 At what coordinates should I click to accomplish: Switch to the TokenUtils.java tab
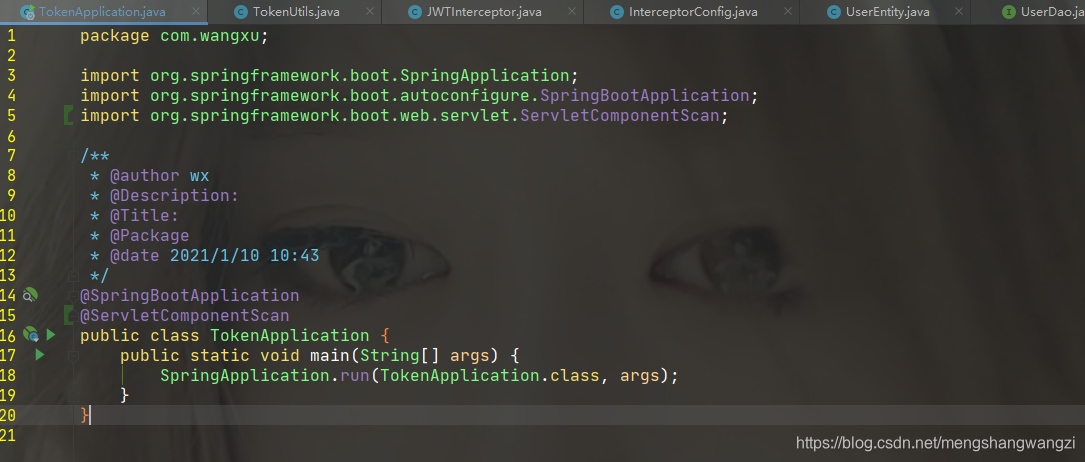click(x=295, y=12)
